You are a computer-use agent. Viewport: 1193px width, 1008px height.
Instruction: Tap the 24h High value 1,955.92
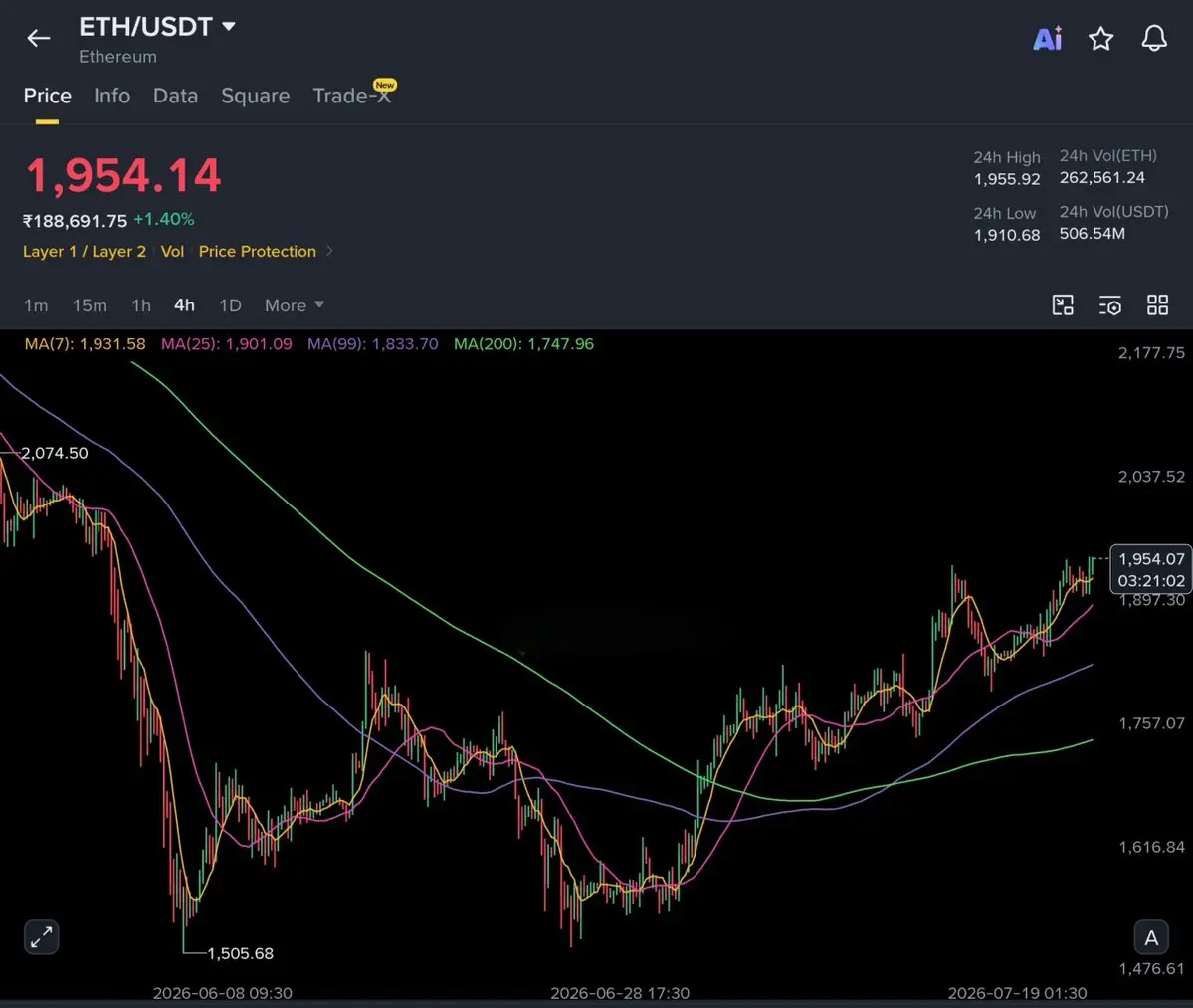(1007, 179)
